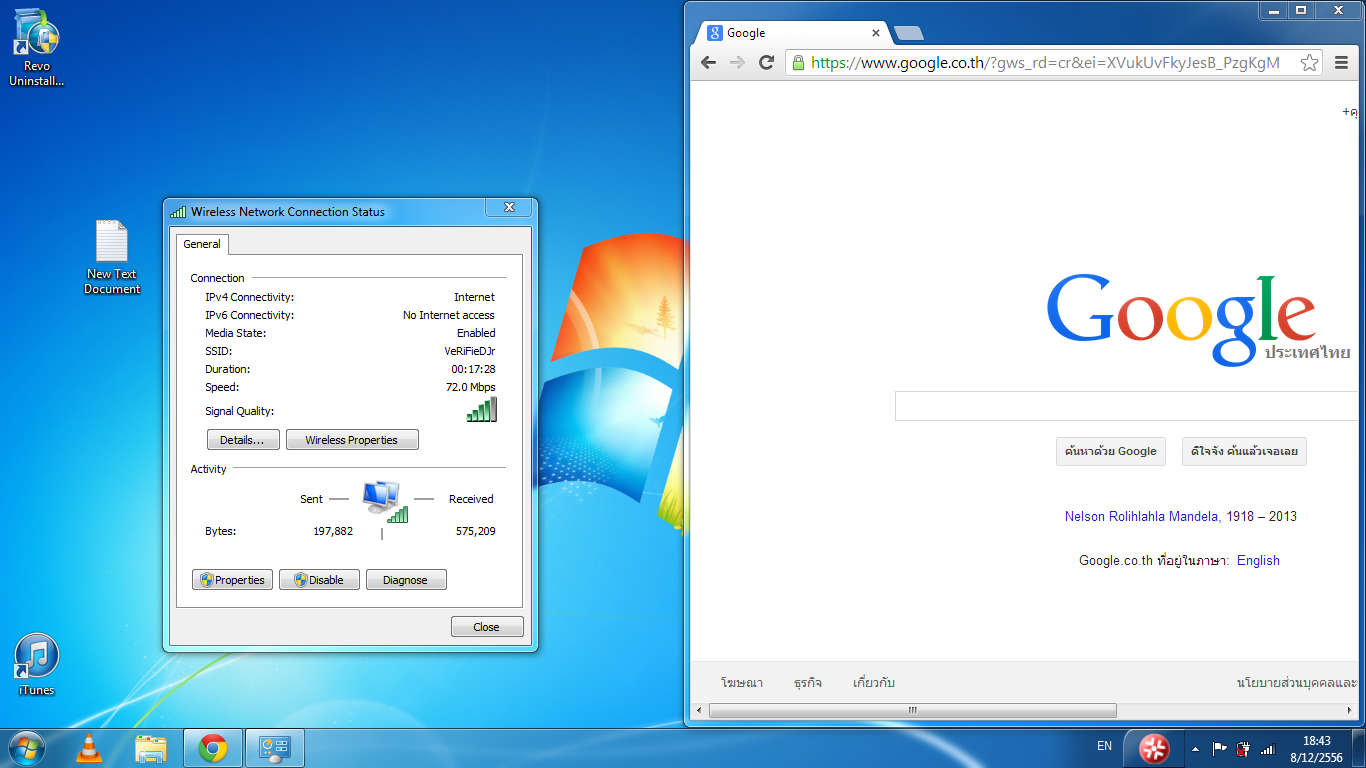
Task: Open the Nelson Rolihlahla Mandela link
Action: click(1142, 516)
